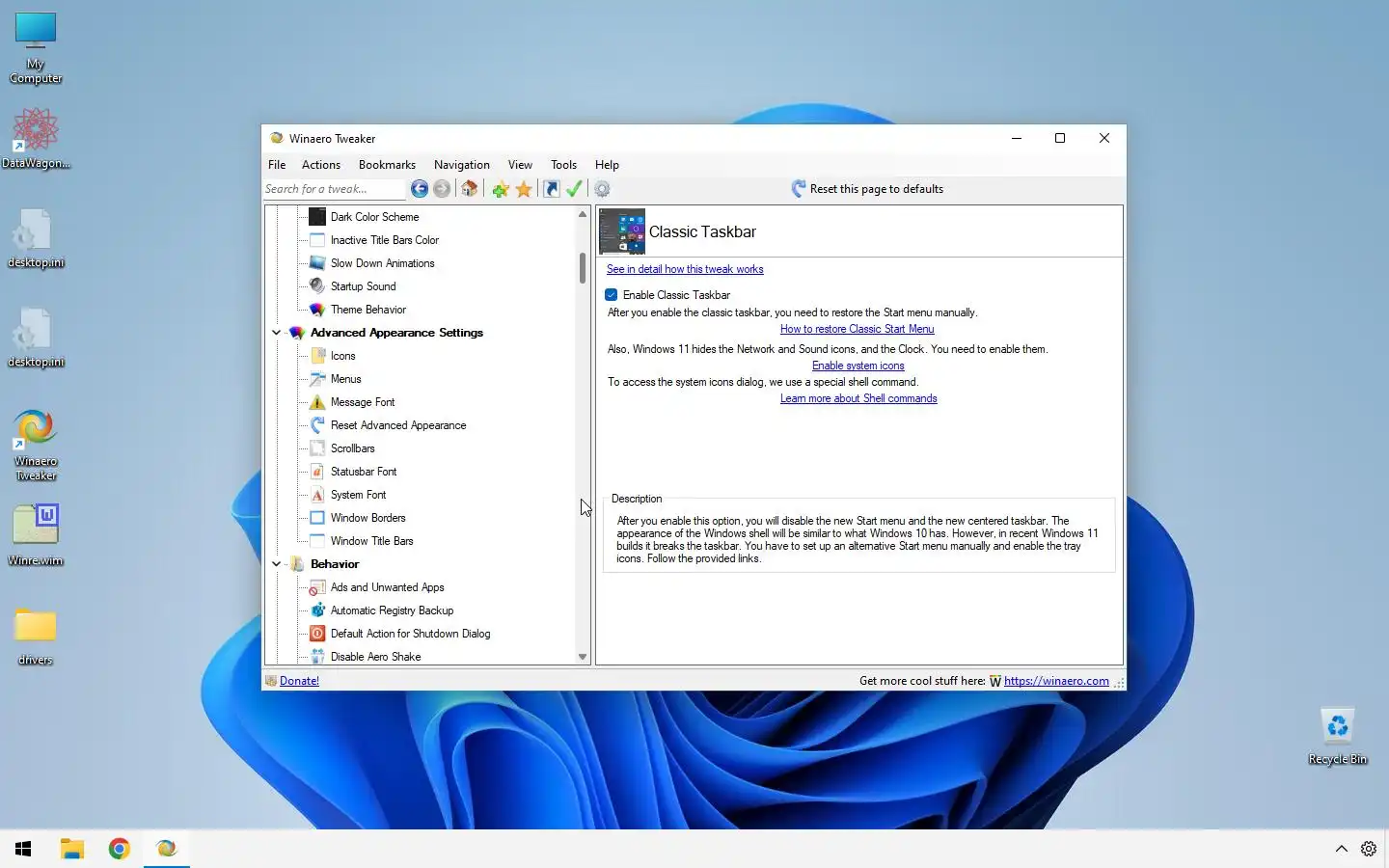Open Chrome from the taskbar

[120, 849]
